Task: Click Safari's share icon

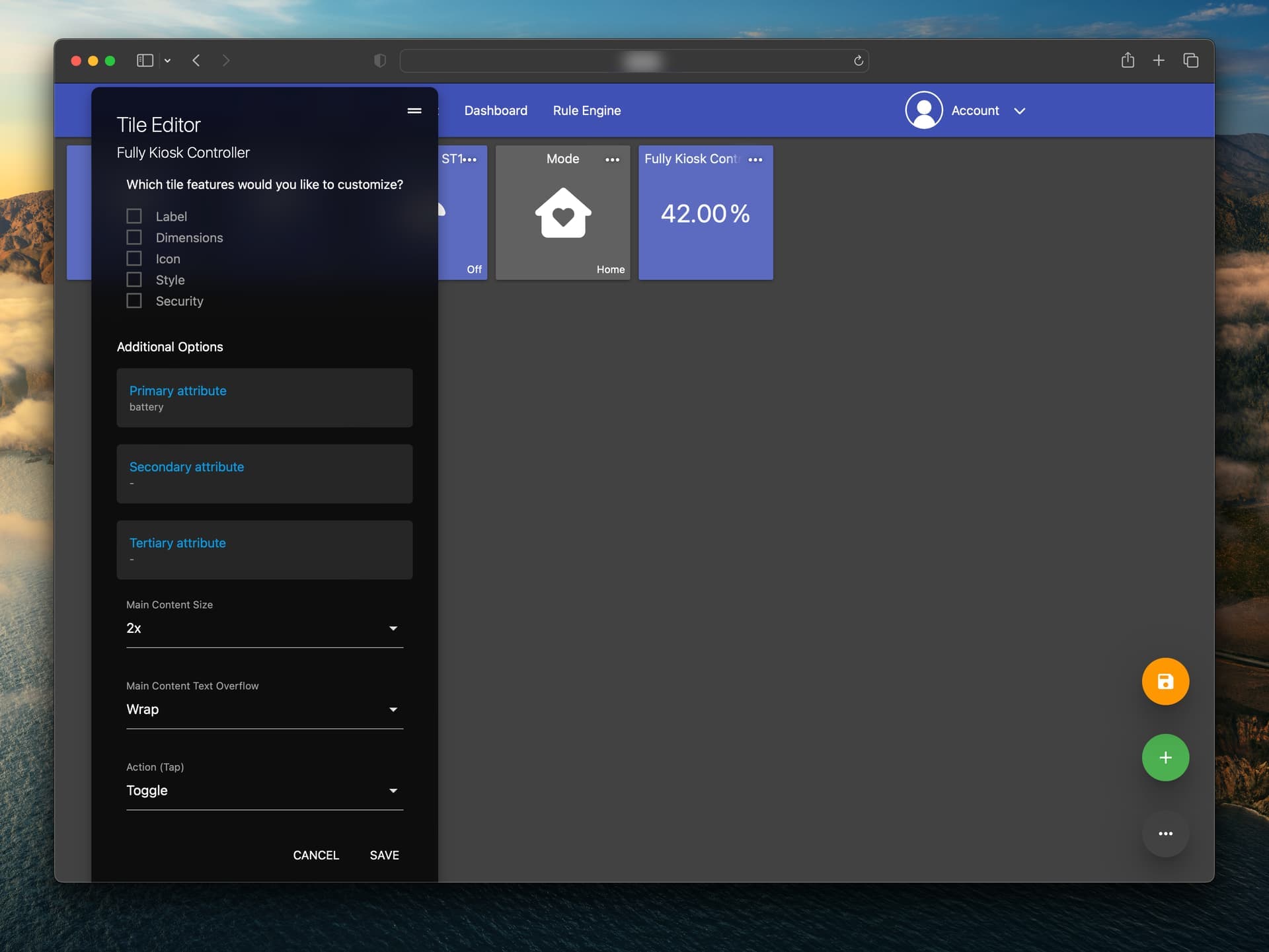Action: [1128, 61]
